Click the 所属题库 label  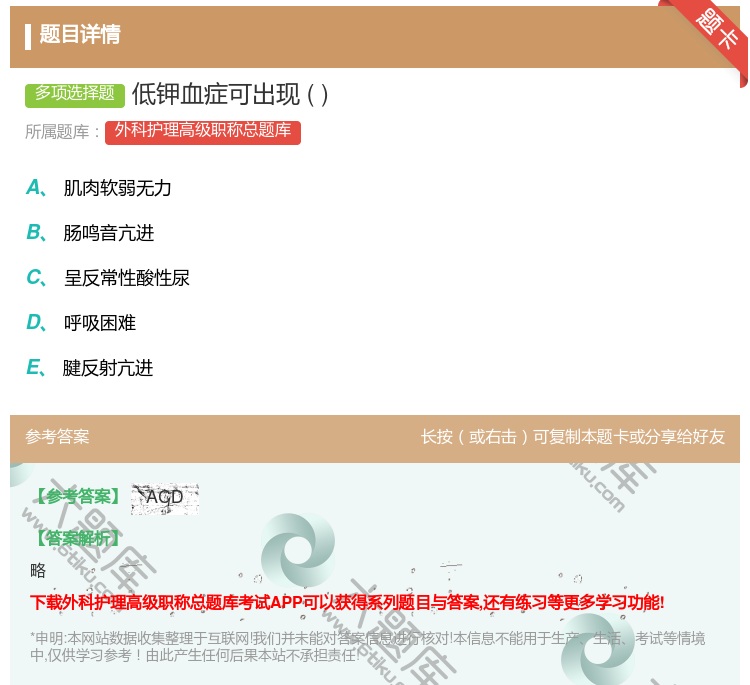pos(62,132)
